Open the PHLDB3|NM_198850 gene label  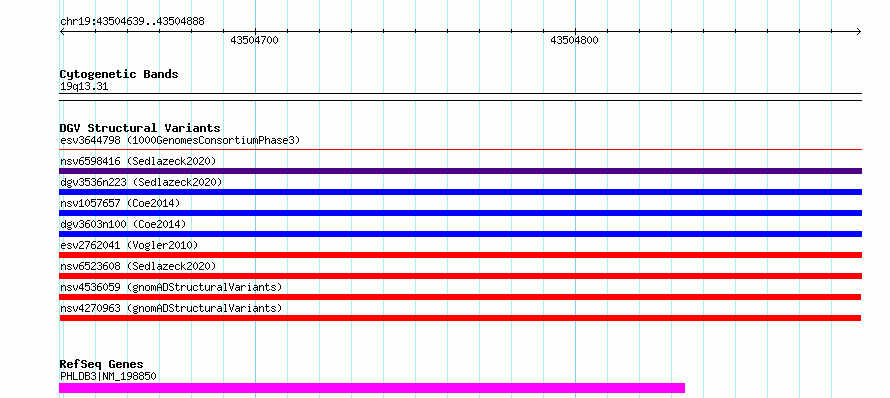(x=108, y=376)
